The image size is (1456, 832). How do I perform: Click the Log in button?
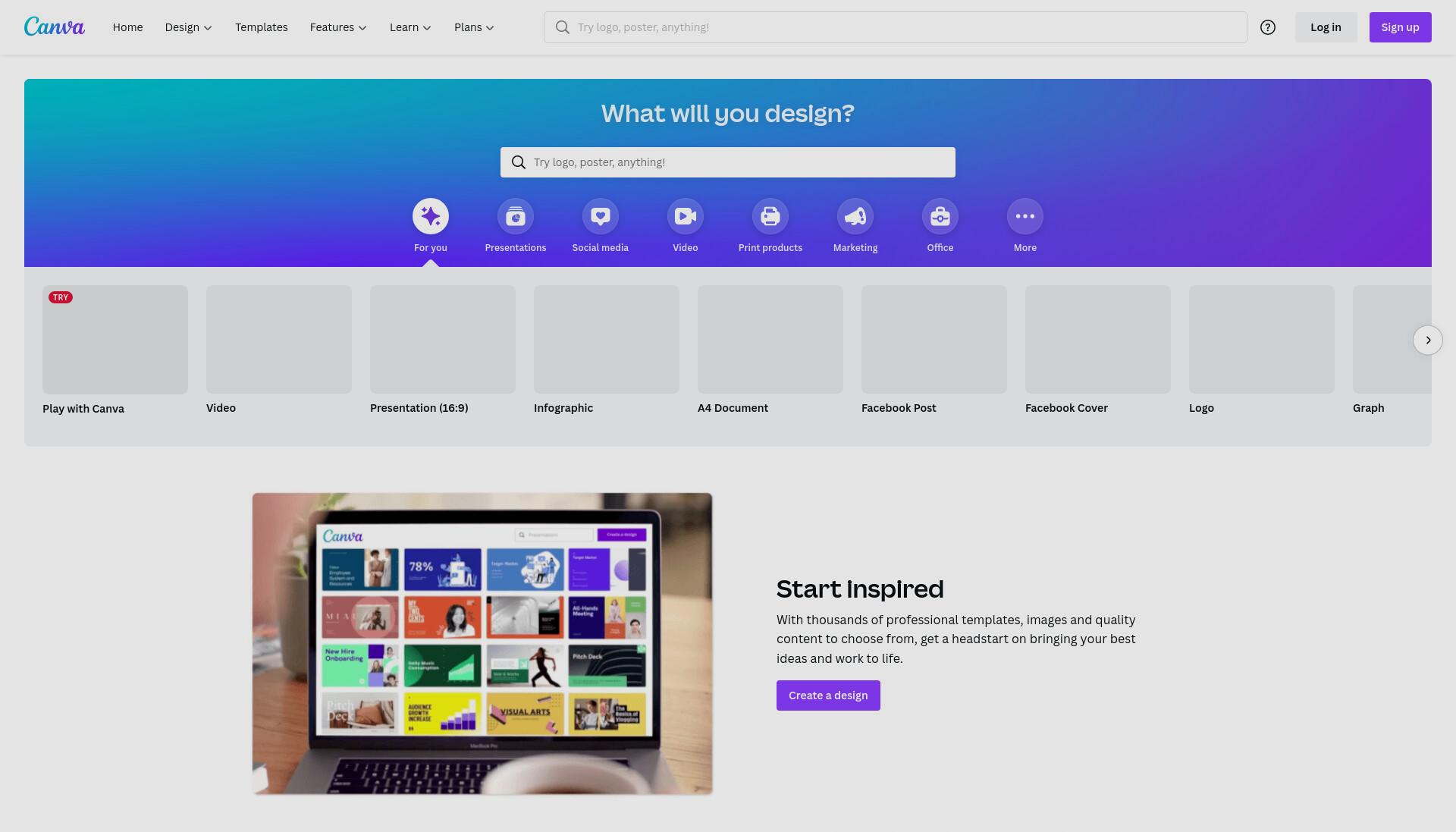[x=1326, y=27]
